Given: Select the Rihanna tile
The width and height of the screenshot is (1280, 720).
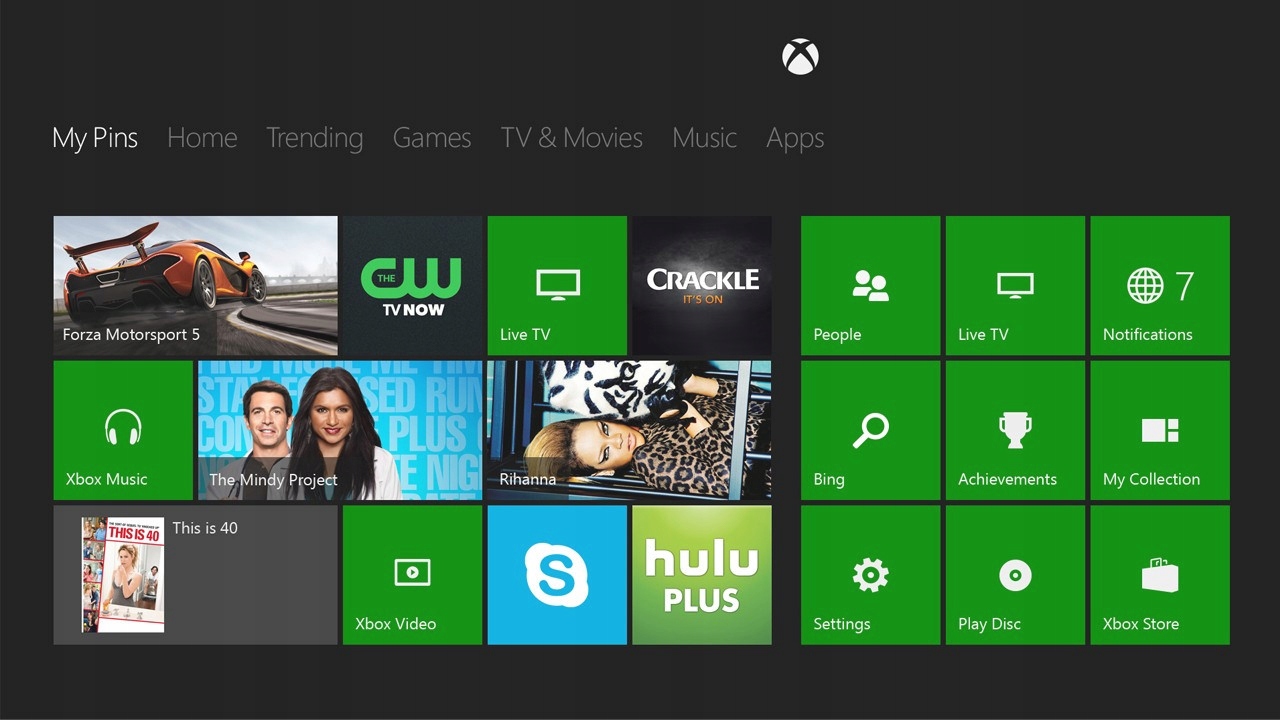Looking at the screenshot, I should coord(629,430).
